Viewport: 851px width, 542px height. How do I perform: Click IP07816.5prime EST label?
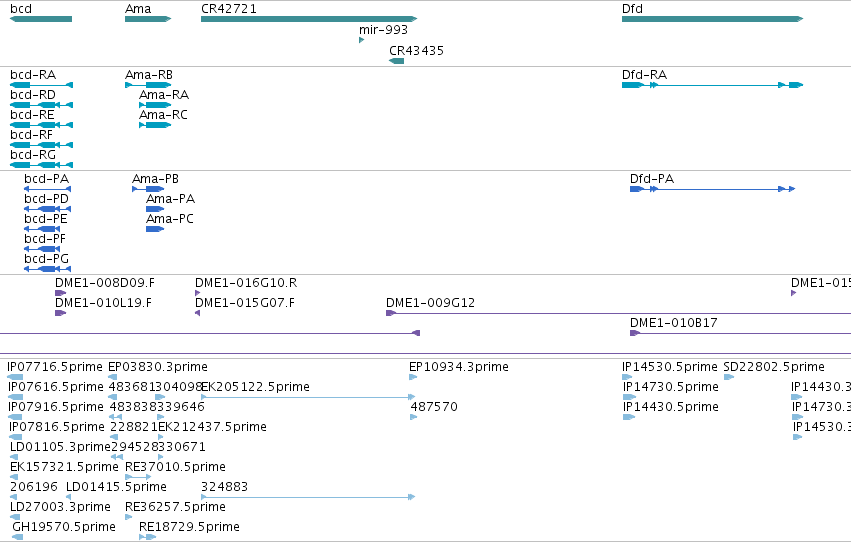[x=57, y=427]
